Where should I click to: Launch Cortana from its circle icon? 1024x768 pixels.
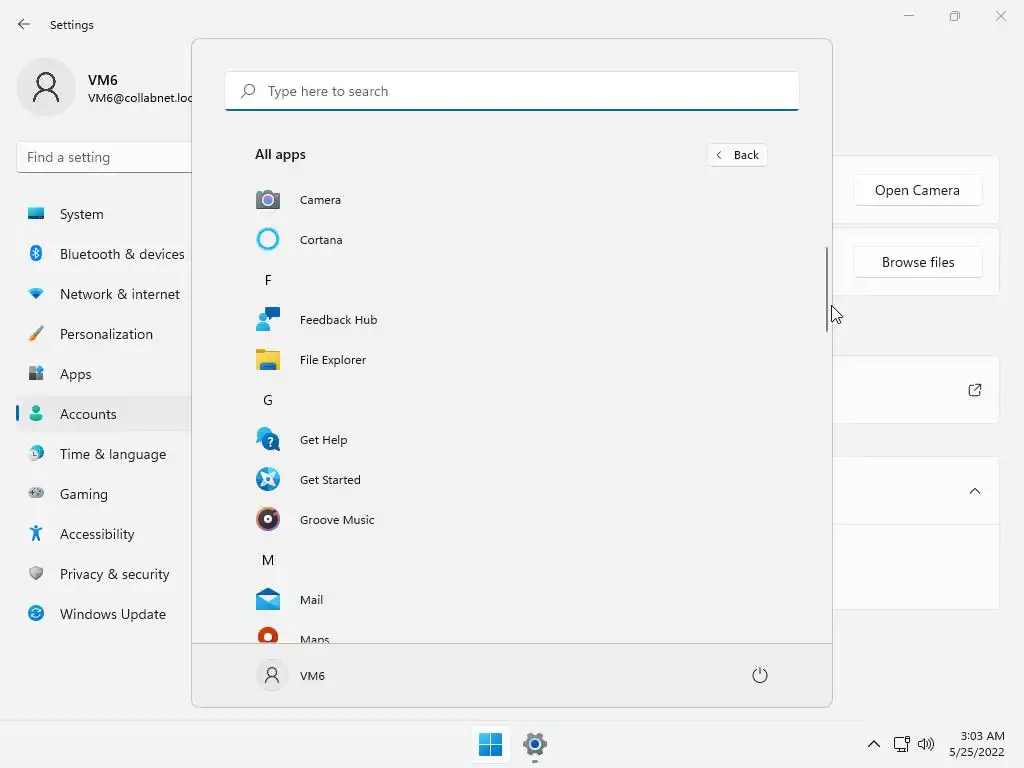(268, 240)
